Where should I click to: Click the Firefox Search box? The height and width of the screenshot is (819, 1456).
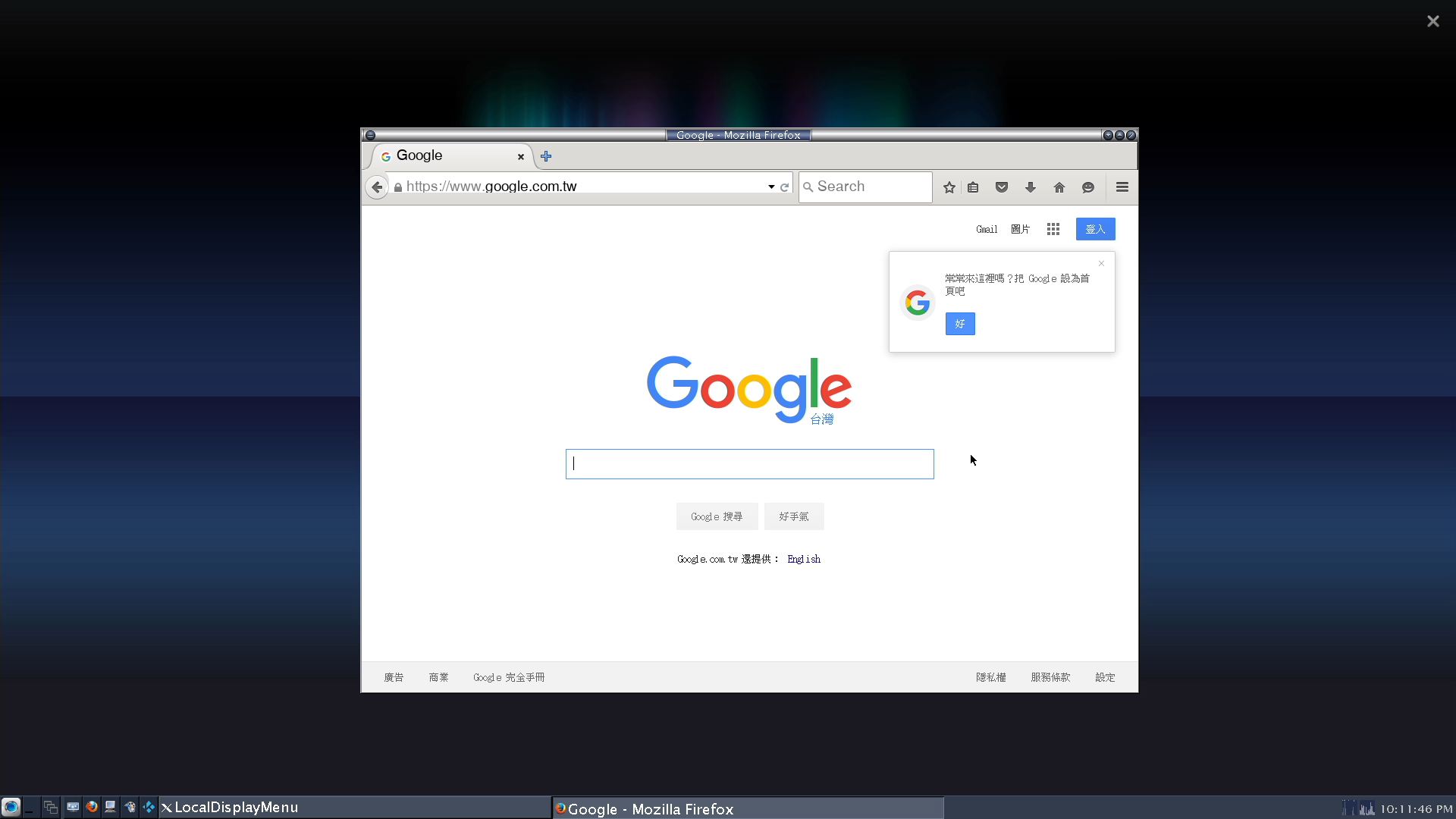[865, 187]
